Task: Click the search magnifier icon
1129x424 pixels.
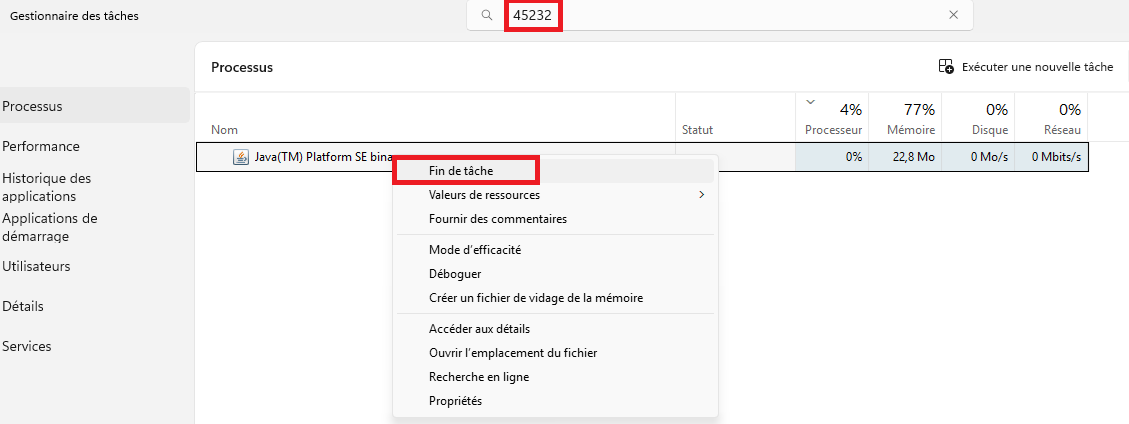Action: [x=487, y=15]
